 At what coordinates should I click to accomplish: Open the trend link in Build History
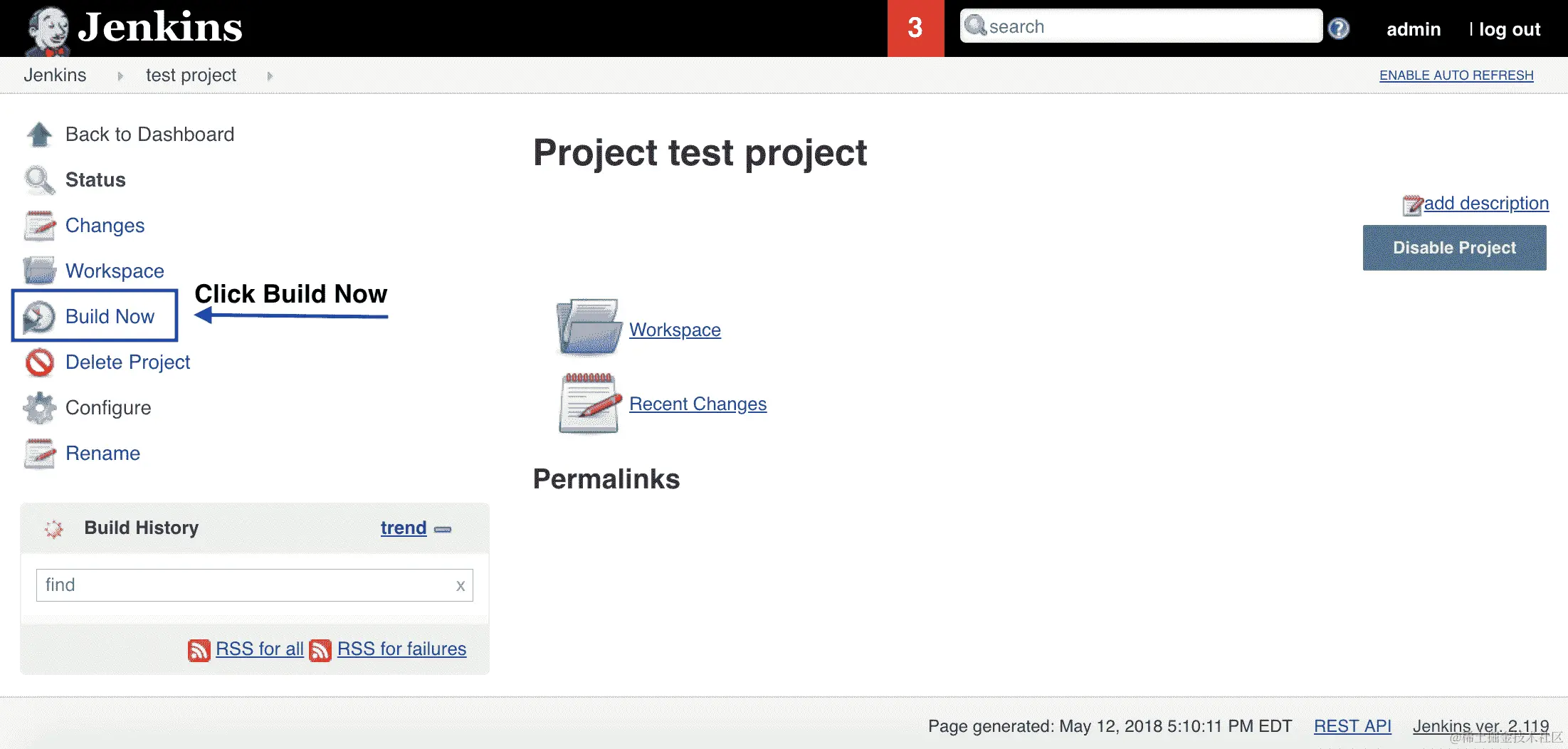click(404, 528)
